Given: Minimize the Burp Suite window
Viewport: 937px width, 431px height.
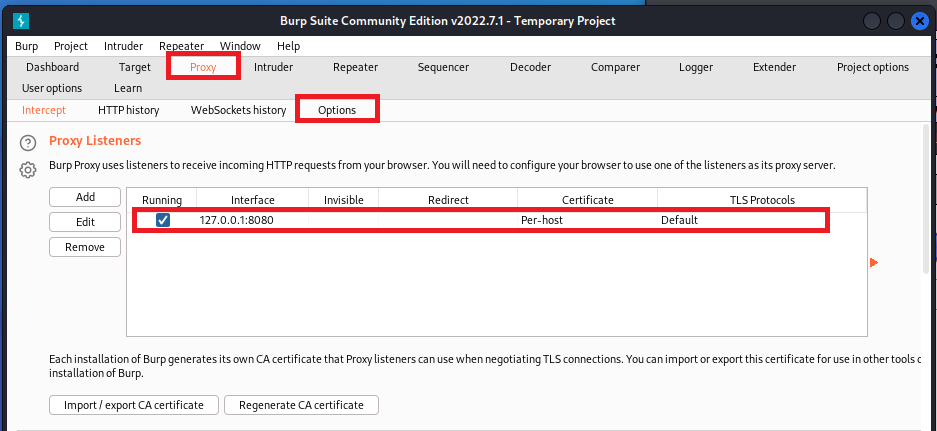Looking at the screenshot, I should [872, 22].
